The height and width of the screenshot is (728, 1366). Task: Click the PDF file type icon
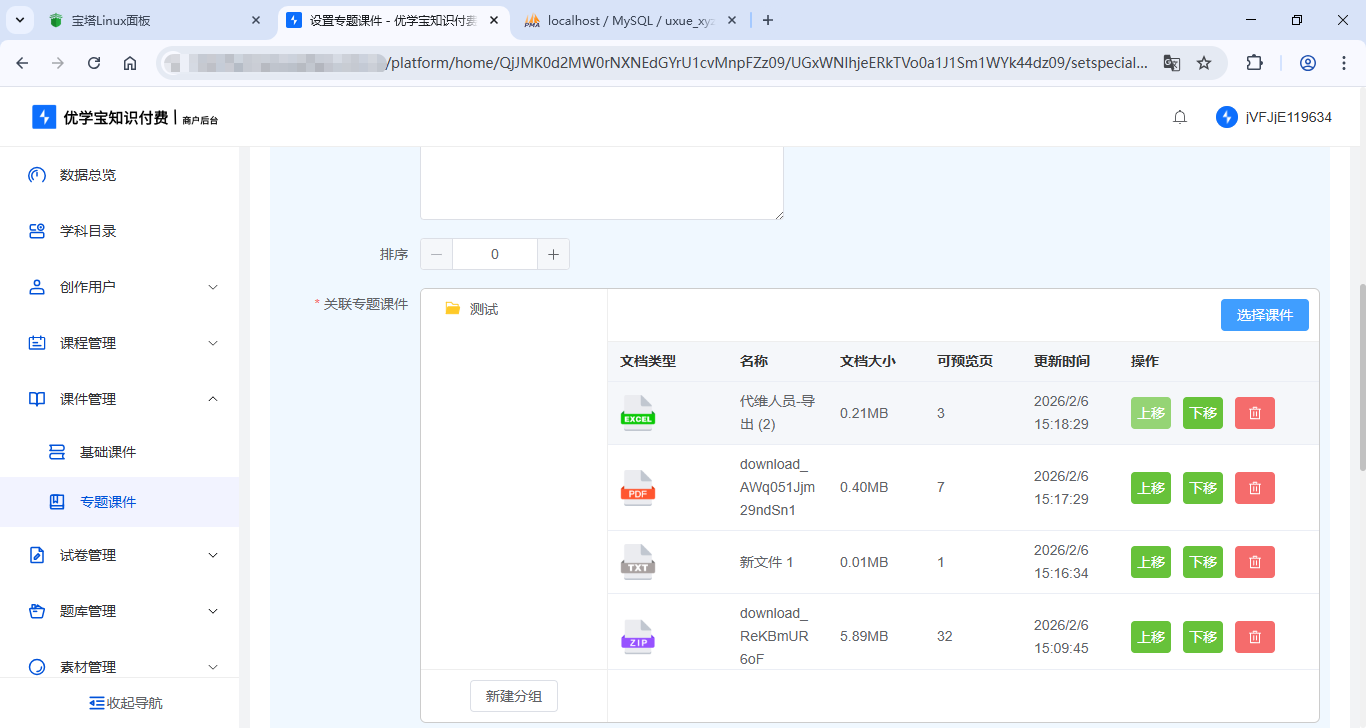tap(638, 488)
